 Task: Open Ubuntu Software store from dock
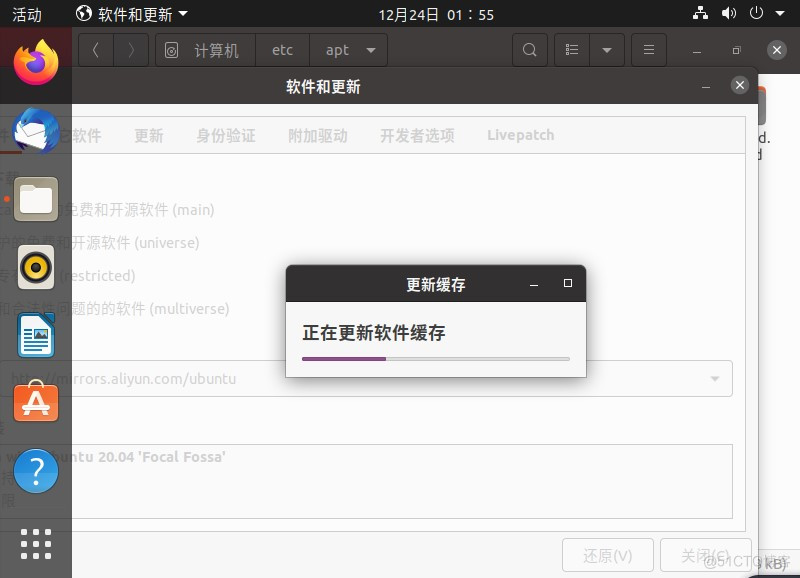coord(36,402)
